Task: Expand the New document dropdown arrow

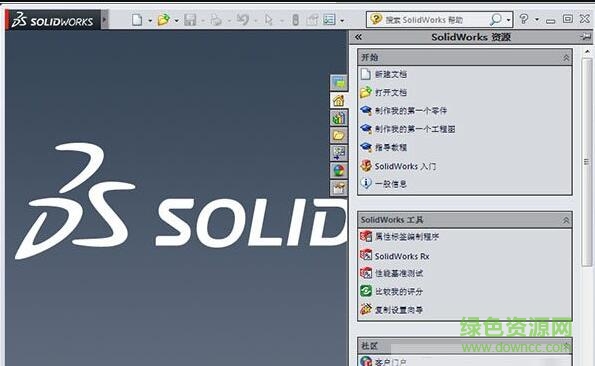Action: pyautogui.click(x=150, y=20)
